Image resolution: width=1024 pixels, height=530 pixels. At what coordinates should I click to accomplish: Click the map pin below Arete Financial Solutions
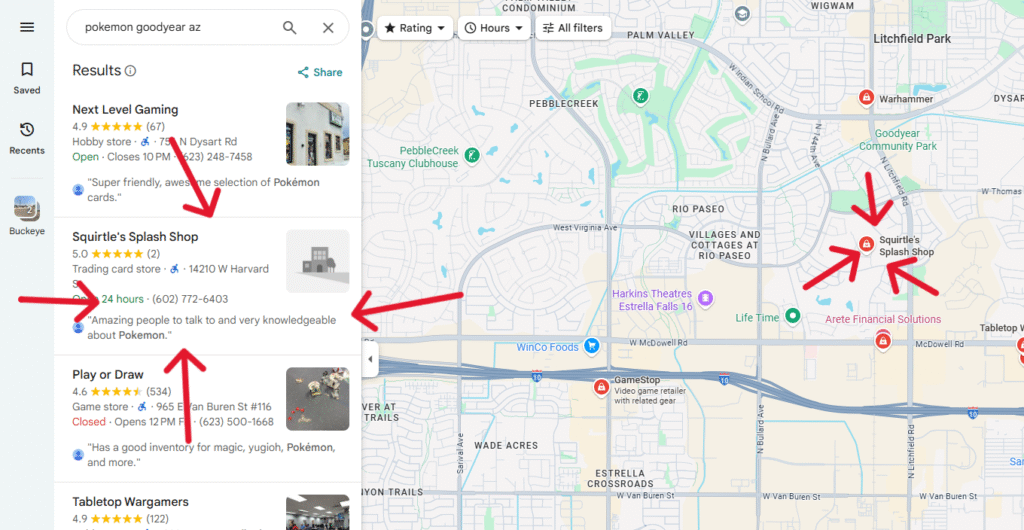tap(882, 340)
